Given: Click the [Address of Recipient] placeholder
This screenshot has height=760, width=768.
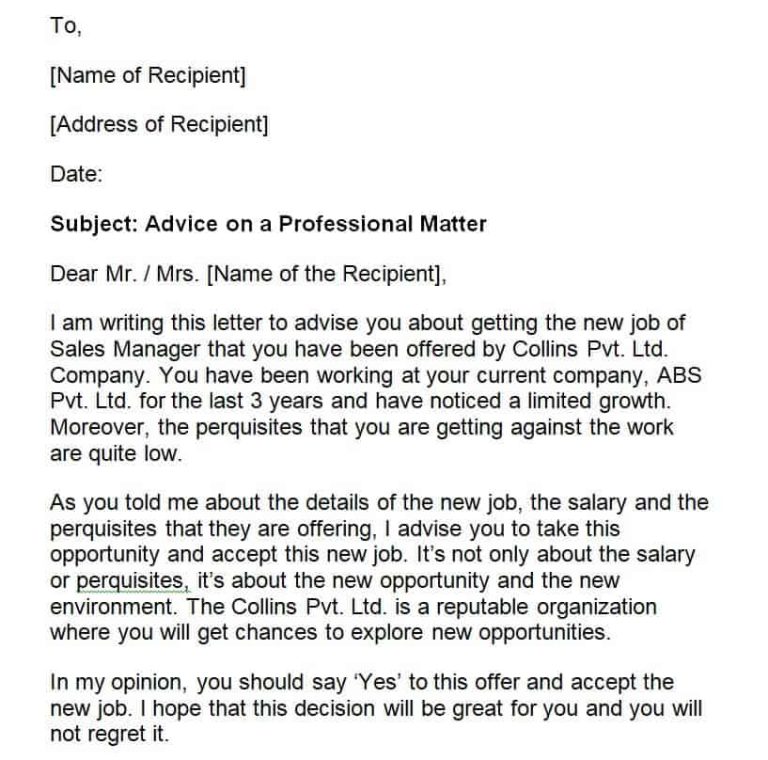Looking at the screenshot, I should point(159,124).
